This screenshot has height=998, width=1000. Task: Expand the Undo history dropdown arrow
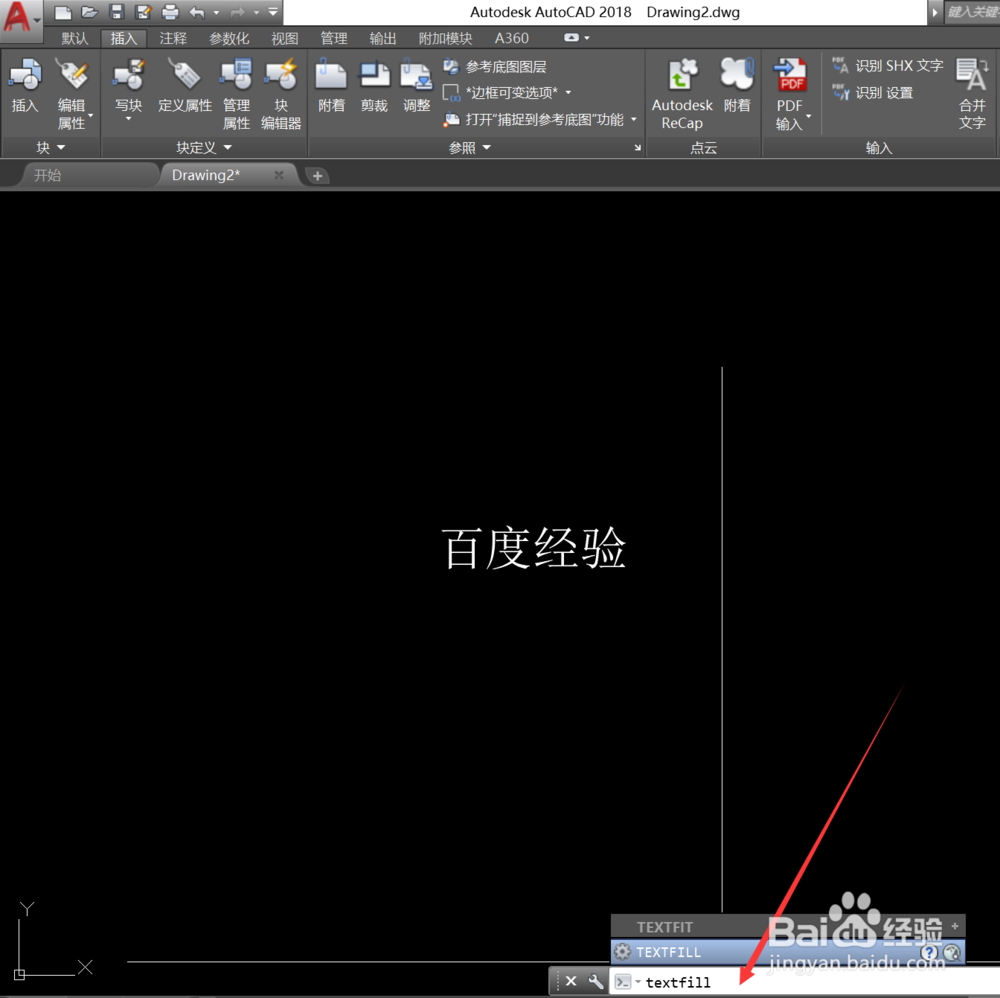click(216, 12)
